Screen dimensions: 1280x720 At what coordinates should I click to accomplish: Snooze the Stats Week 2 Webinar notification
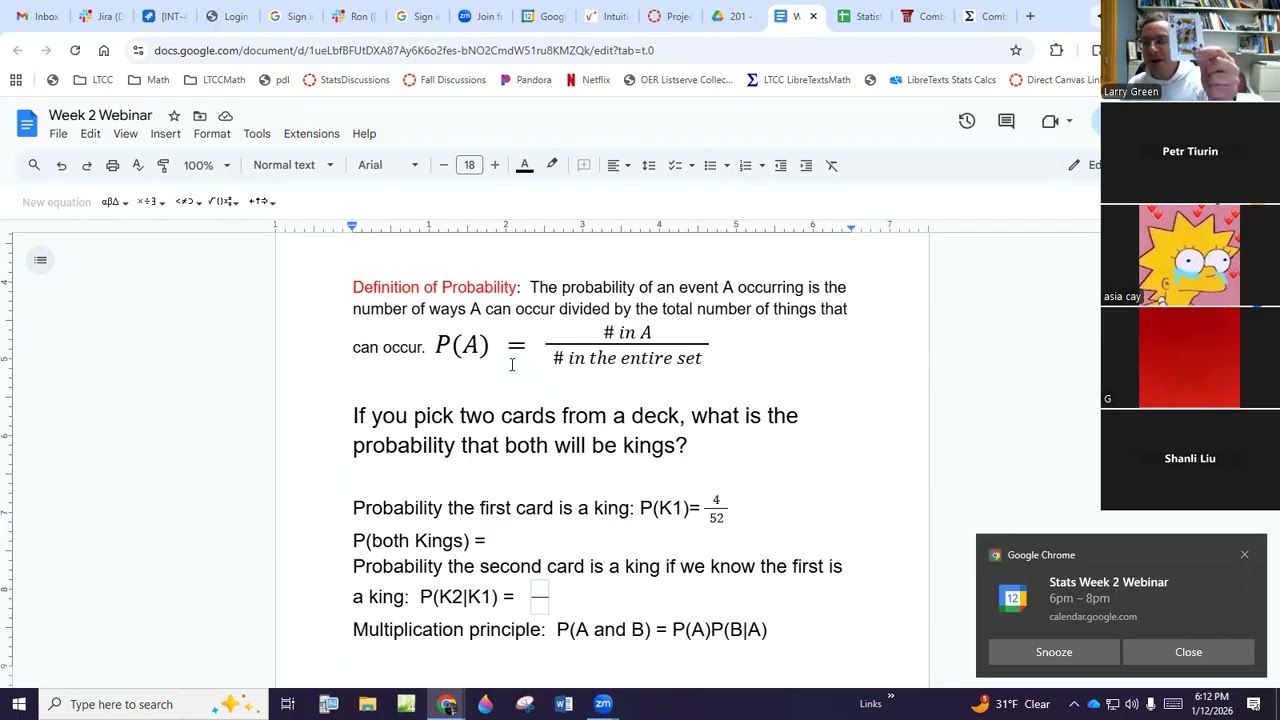(x=1054, y=652)
